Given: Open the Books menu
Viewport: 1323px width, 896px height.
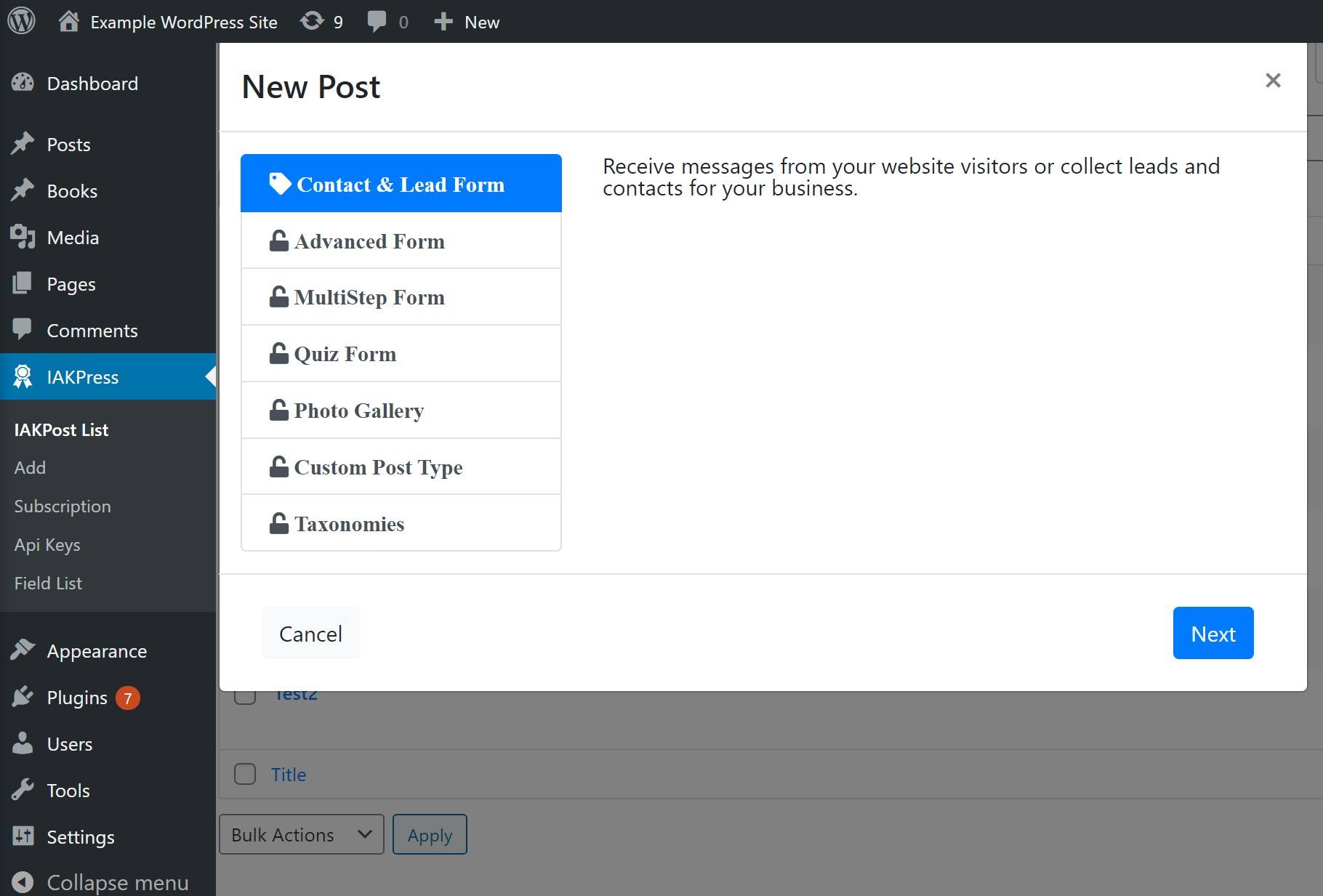Looking at the screenshot, I should 72,191.
